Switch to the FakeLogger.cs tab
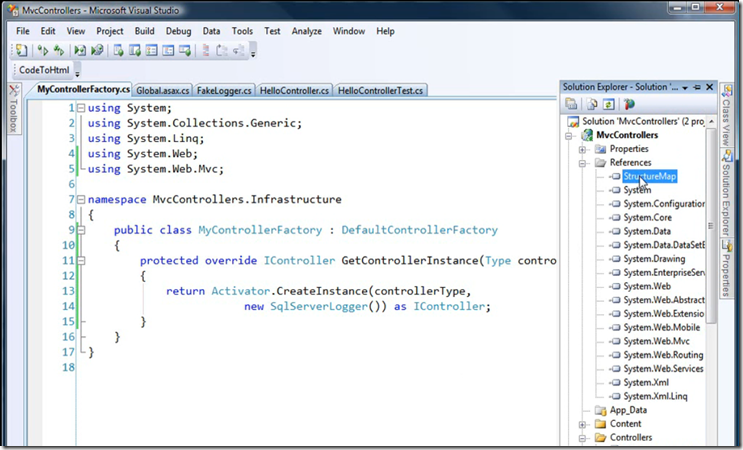 [x=224, y=90]
